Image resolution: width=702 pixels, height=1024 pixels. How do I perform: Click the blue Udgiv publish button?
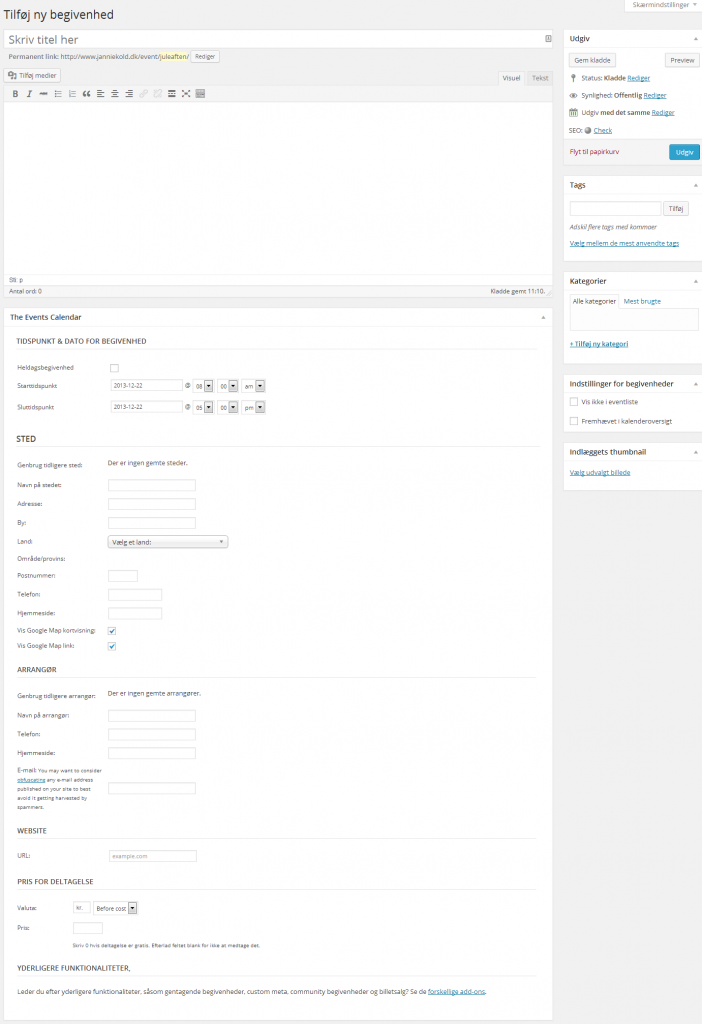(x=684, y=152)
